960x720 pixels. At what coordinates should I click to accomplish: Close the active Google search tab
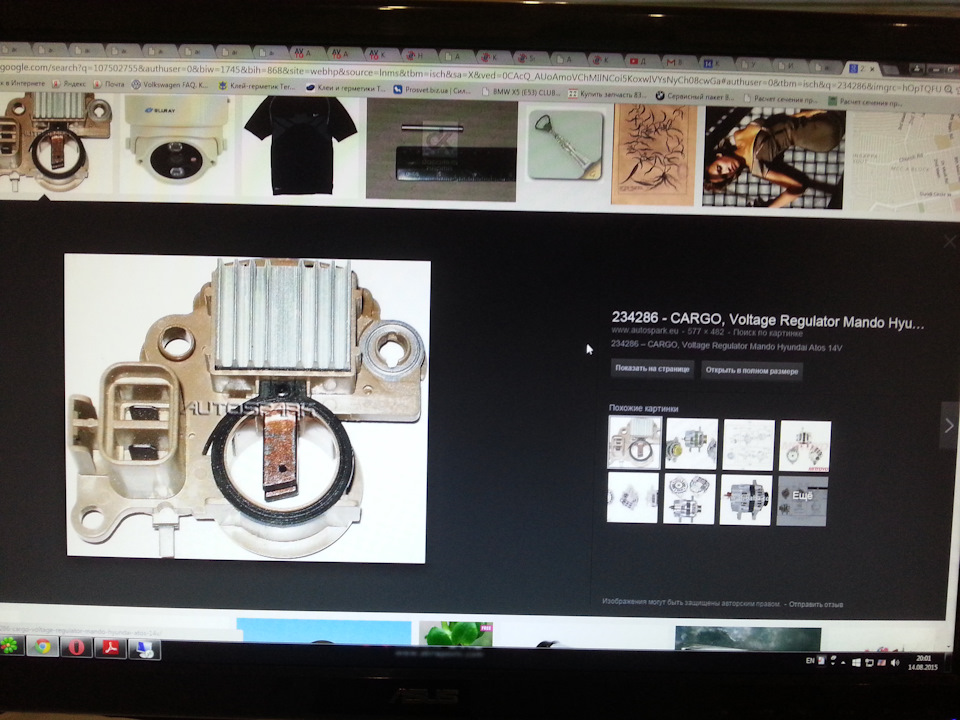[872, 69]
